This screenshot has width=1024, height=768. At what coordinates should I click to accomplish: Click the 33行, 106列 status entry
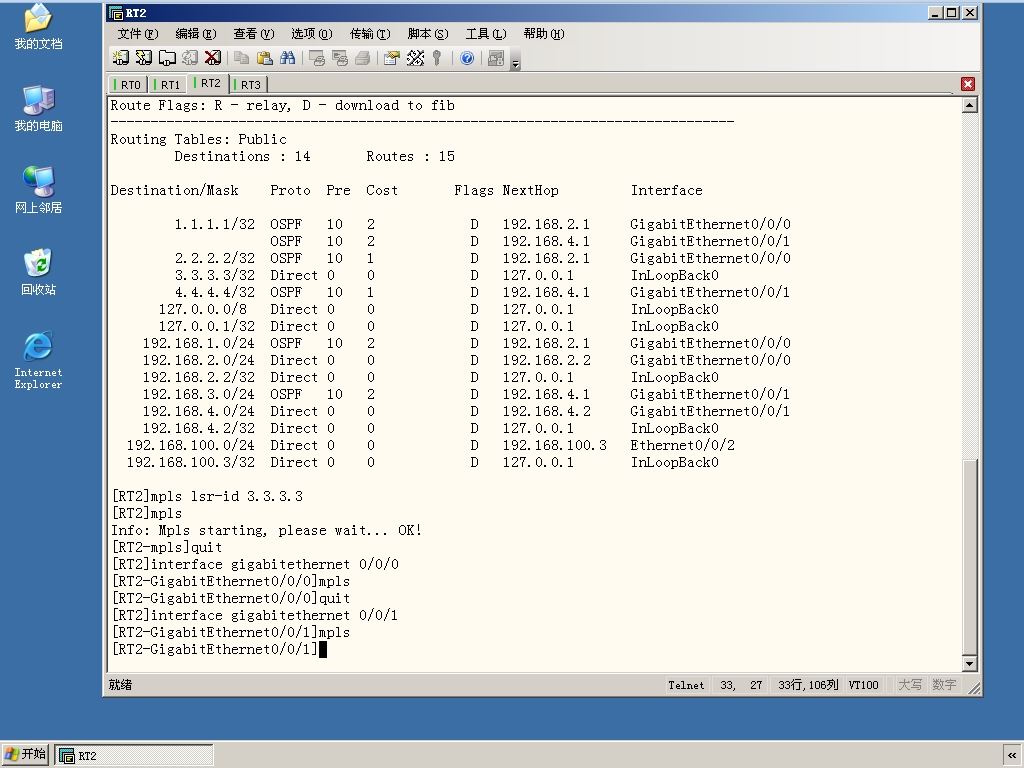tap(808, 685)
